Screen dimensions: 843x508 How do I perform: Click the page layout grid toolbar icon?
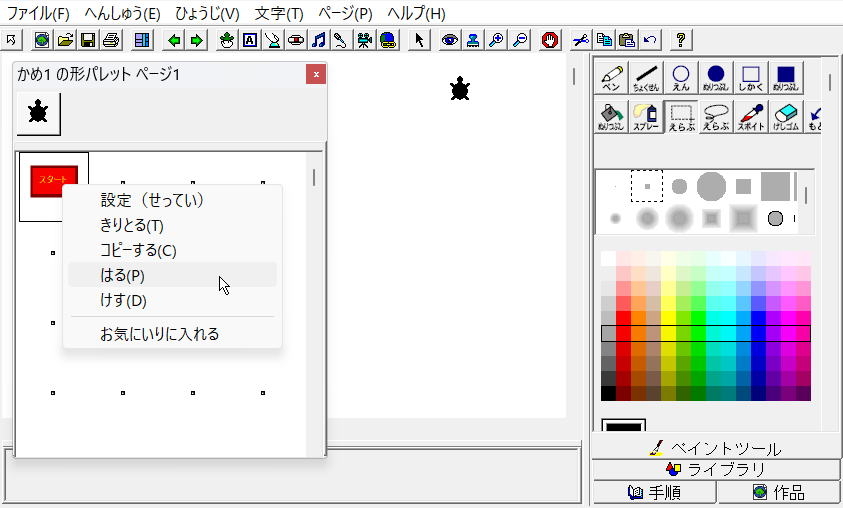point(142,40)
